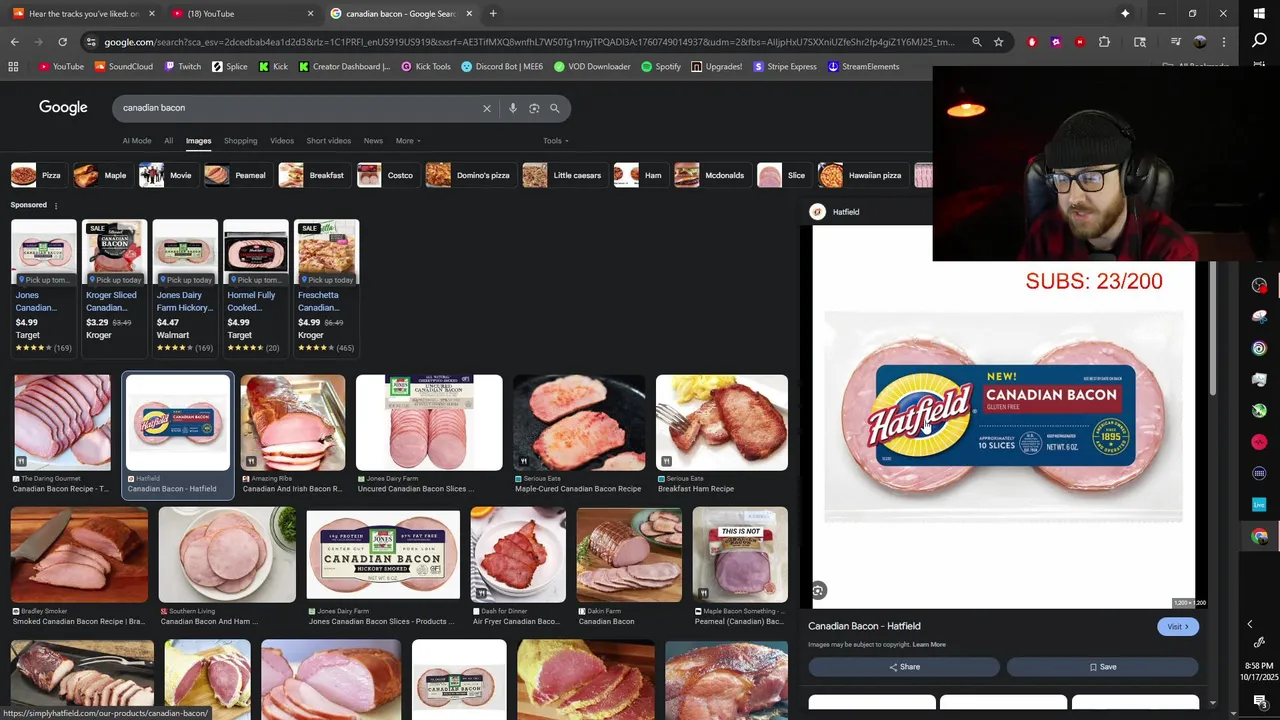Bookmark this page with star icon
Image resolution: width=1280 pixels, height=720 pixels.
[998, 42]
